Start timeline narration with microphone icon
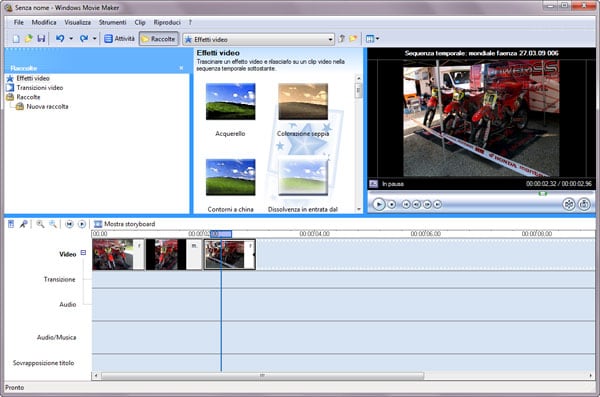 pos(23,224)
